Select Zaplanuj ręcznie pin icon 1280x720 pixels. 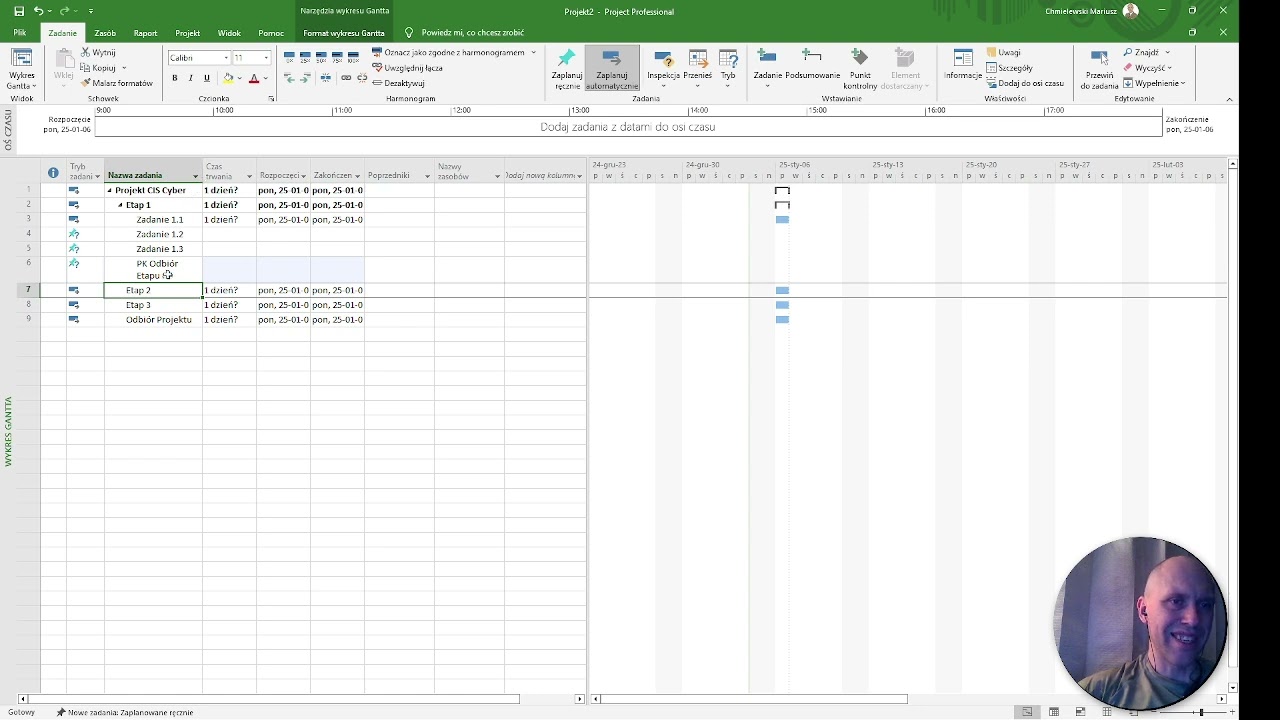(x=567, y=69)
